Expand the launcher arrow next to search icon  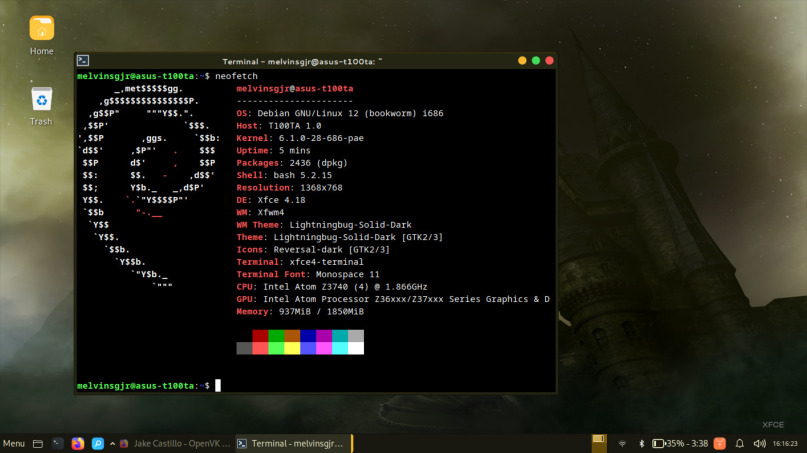[x=111, y=443]
